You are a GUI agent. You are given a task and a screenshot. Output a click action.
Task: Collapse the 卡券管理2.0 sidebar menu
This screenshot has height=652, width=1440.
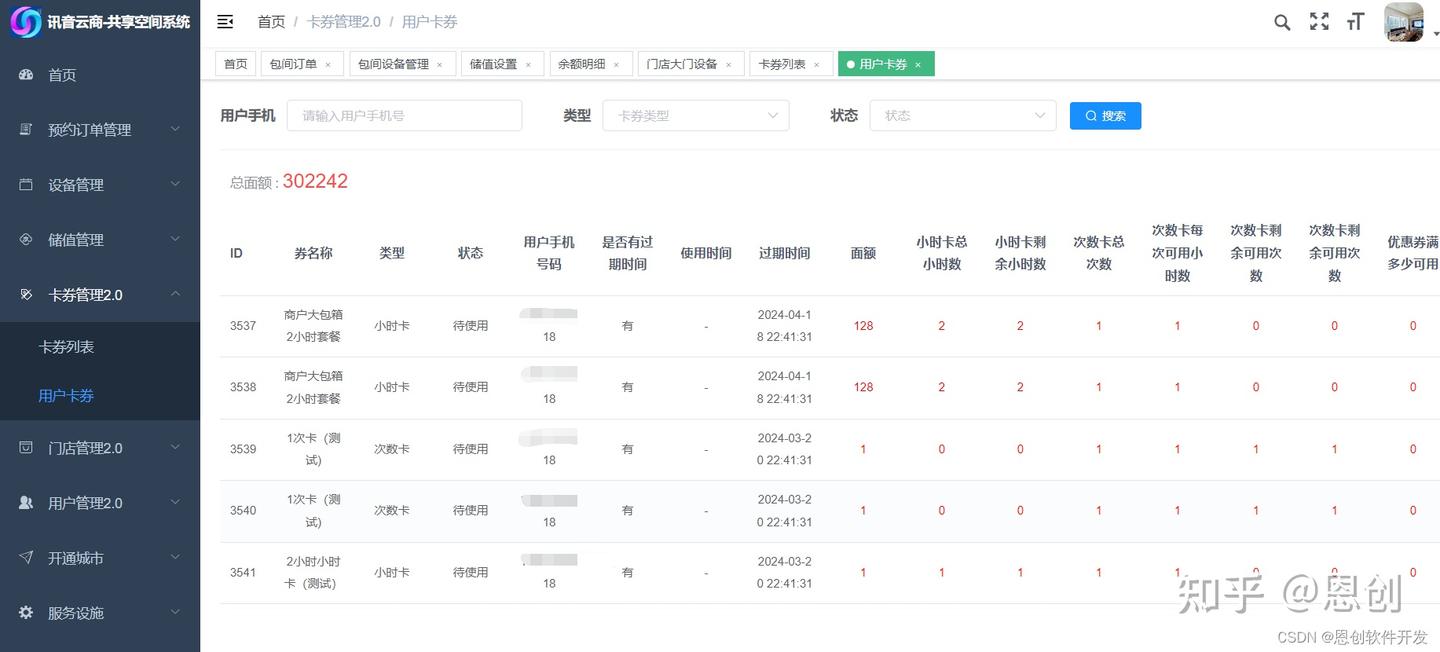coord(100,295)
